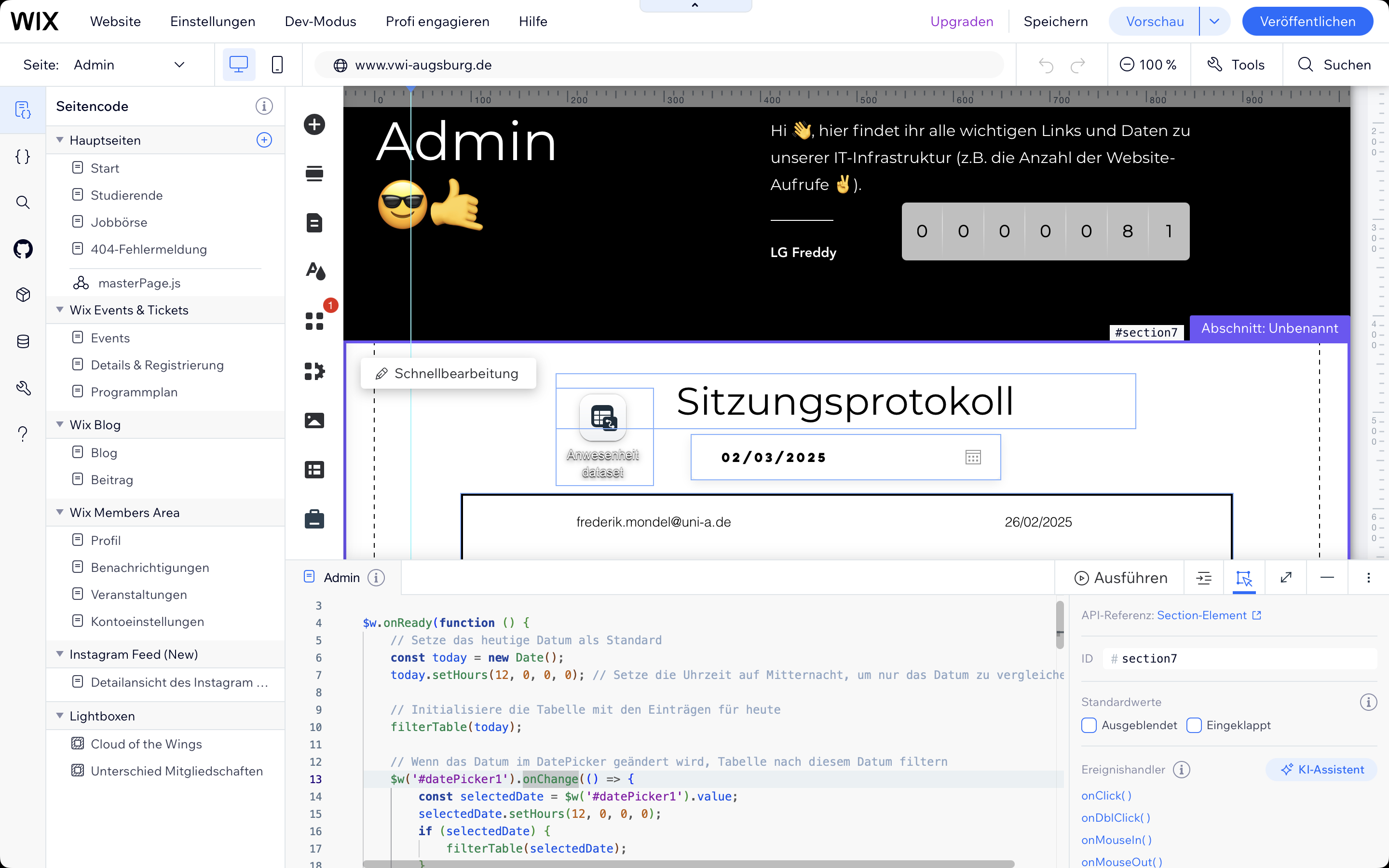Screen dimensions: 1389x868
Task: Enable the Eingeklappt checkbox
Action: (1194, 725)
